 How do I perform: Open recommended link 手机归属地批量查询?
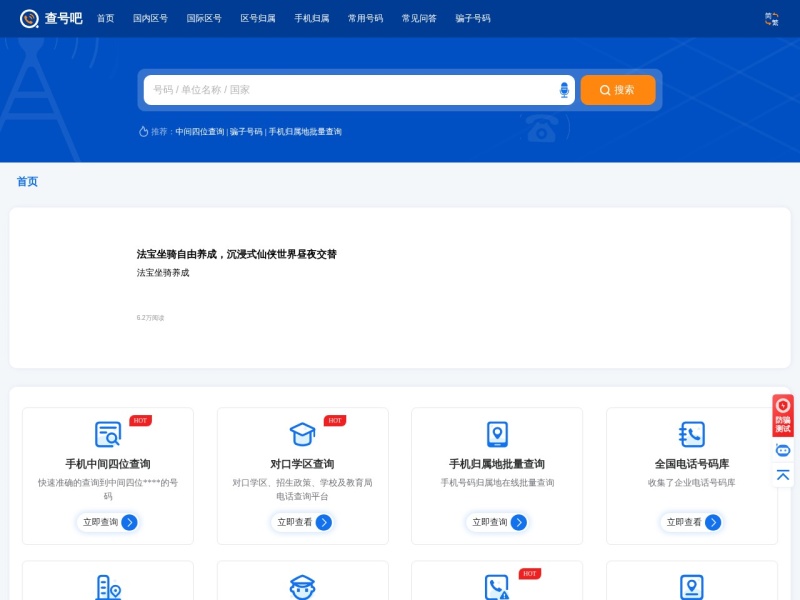point(305,132)
